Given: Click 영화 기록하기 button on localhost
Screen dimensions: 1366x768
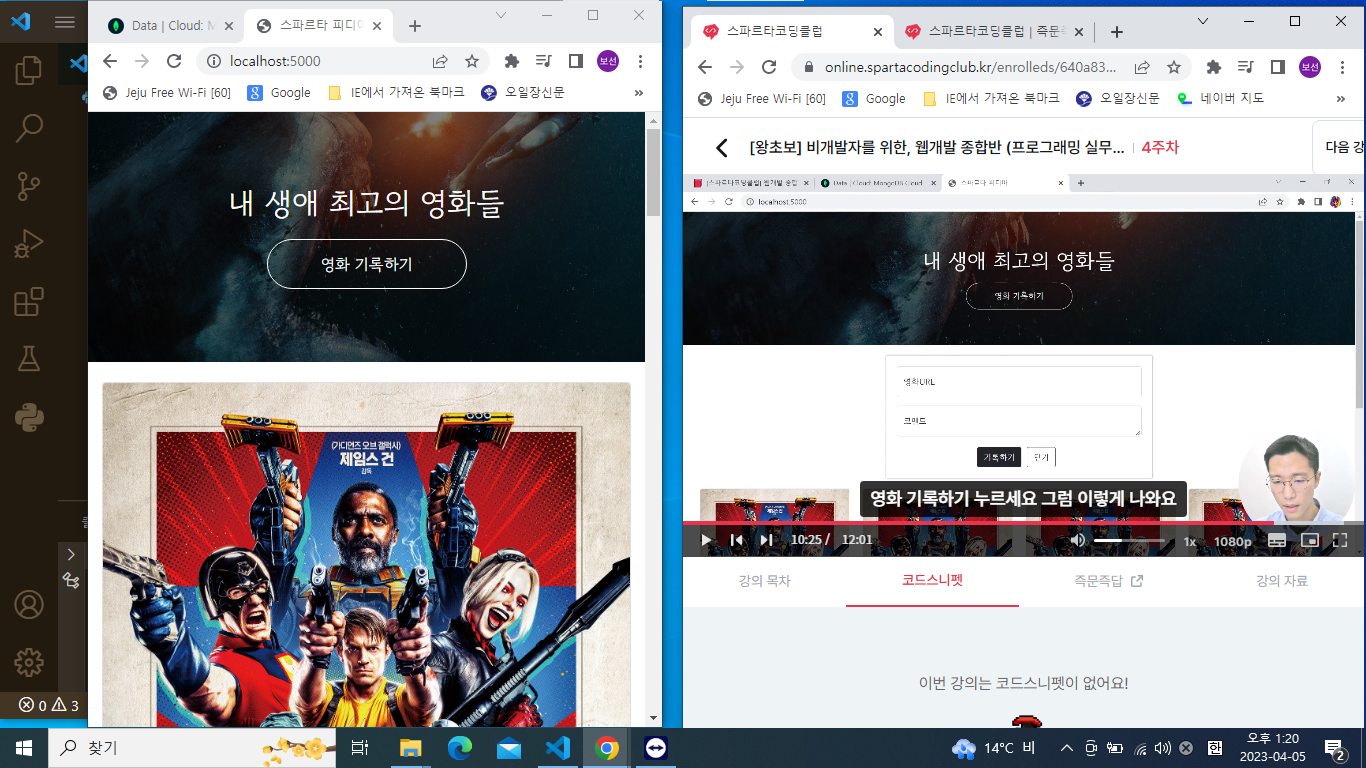Looking at the screenshot, I should pos(367,264).
